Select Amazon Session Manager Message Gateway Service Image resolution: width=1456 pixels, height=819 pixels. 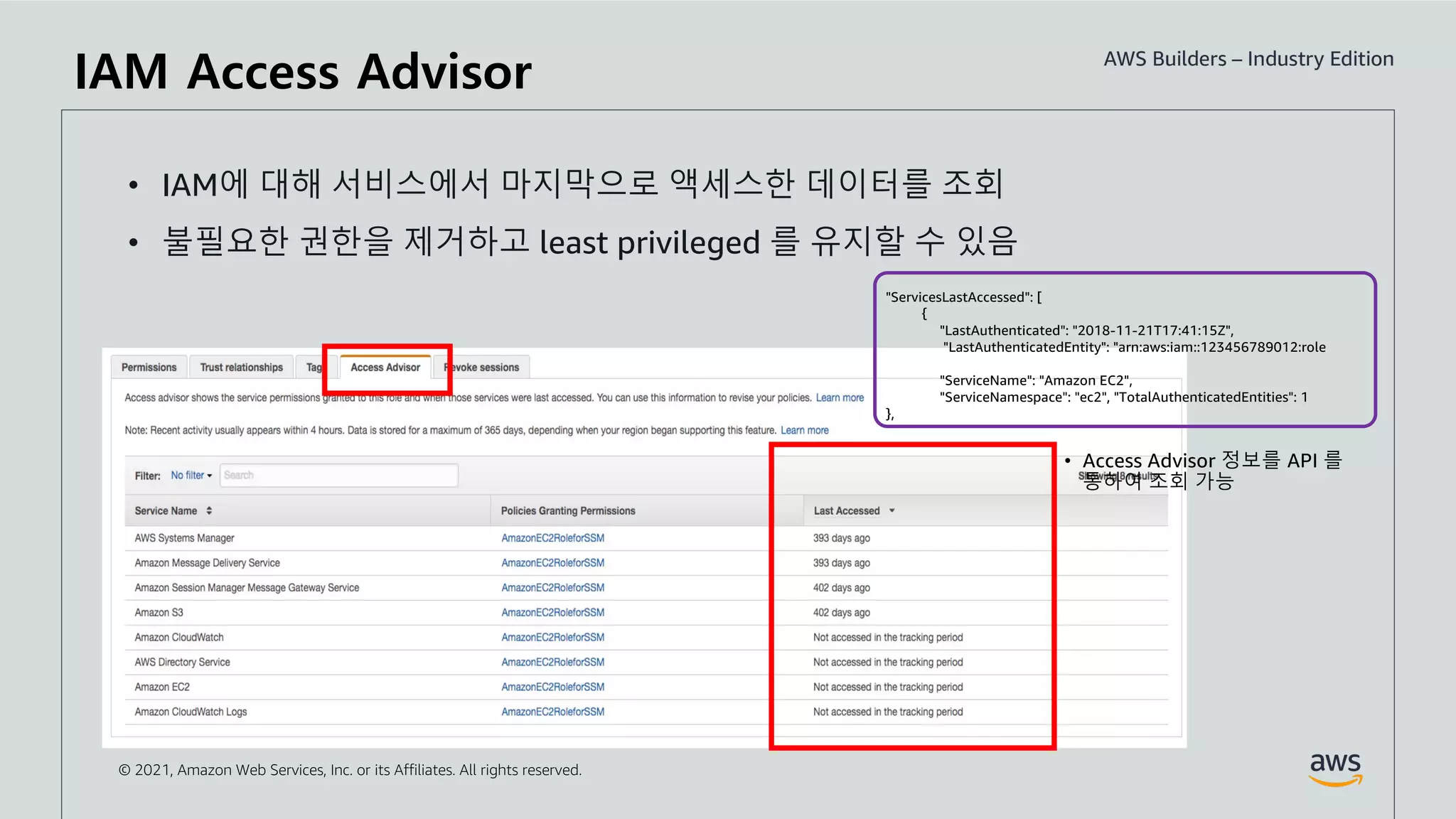pos(247,588)
